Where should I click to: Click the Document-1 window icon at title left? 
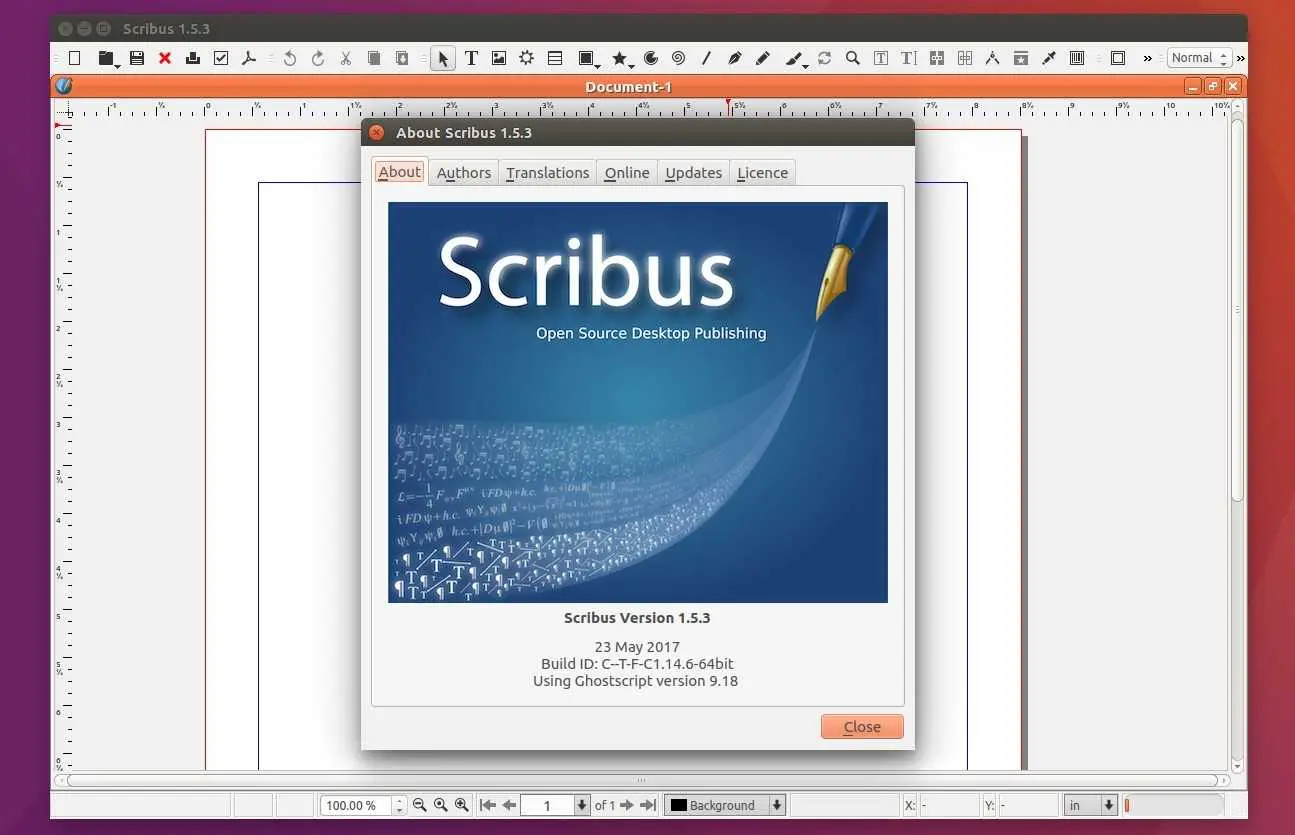point(64,86)
